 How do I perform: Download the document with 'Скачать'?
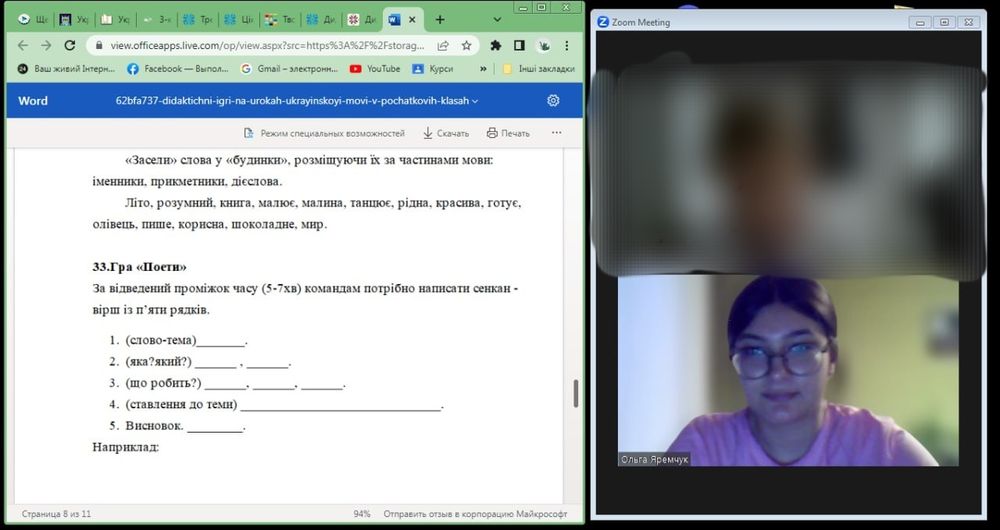pyautogui.click(x=446, y=133)
